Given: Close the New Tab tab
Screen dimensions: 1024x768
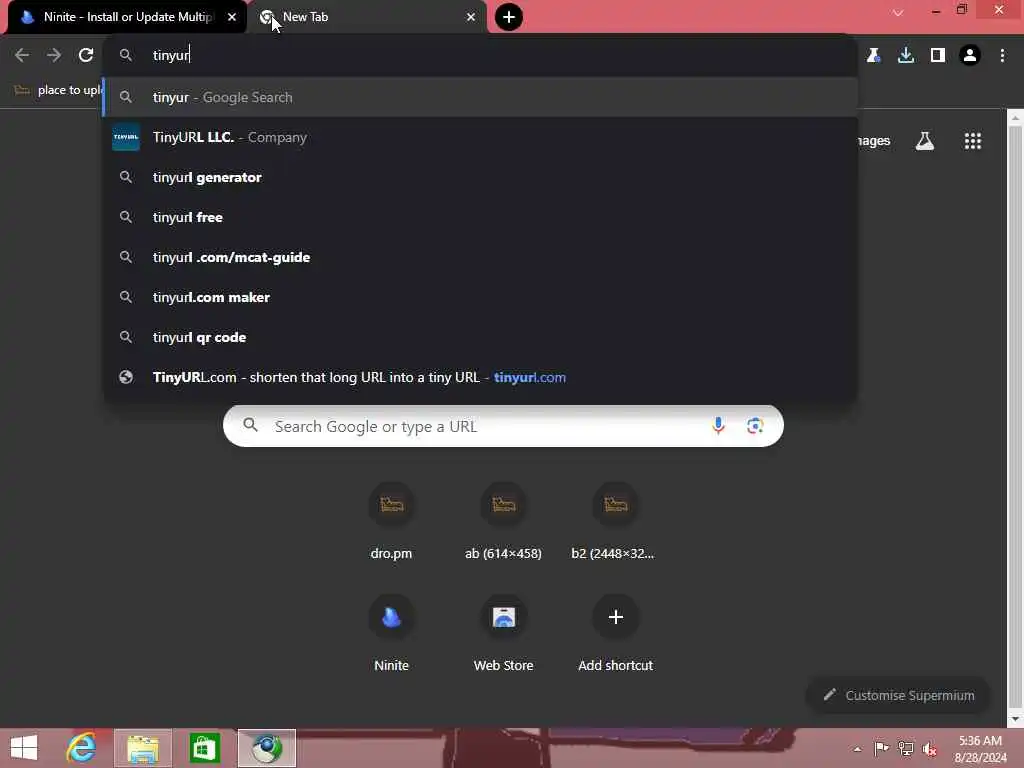Looking at the screenshot, I should point(471,17).
